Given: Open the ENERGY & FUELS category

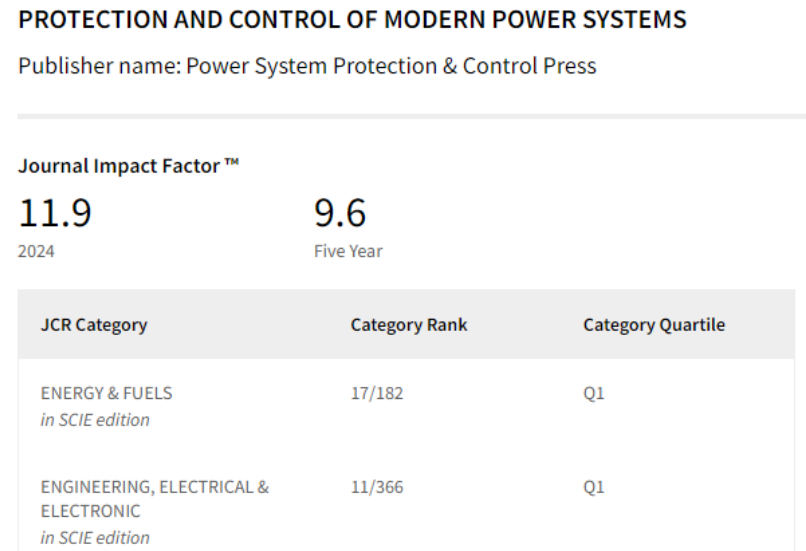Looking at the screenshot, I should tap(106, 394).
